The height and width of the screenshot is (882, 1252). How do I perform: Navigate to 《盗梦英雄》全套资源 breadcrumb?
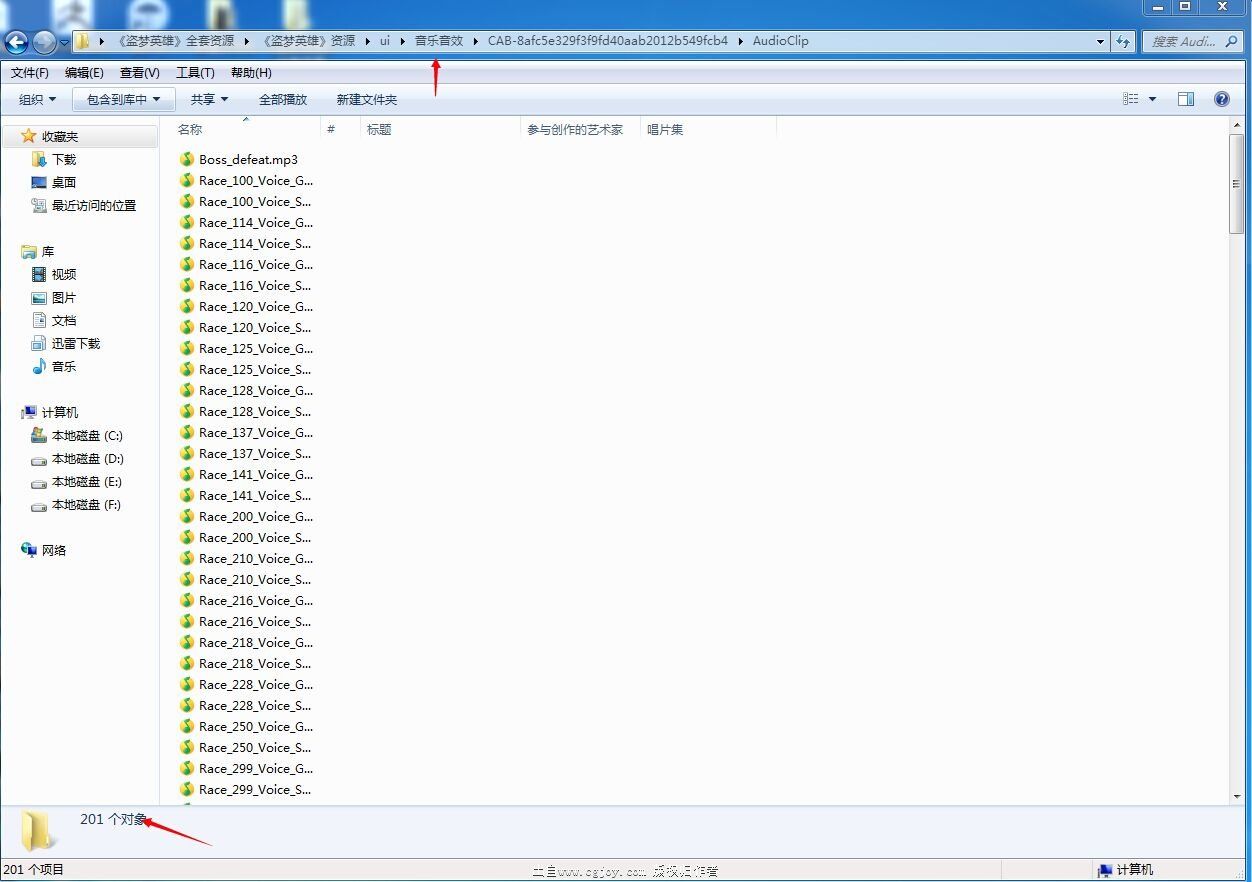click(175, 41)
